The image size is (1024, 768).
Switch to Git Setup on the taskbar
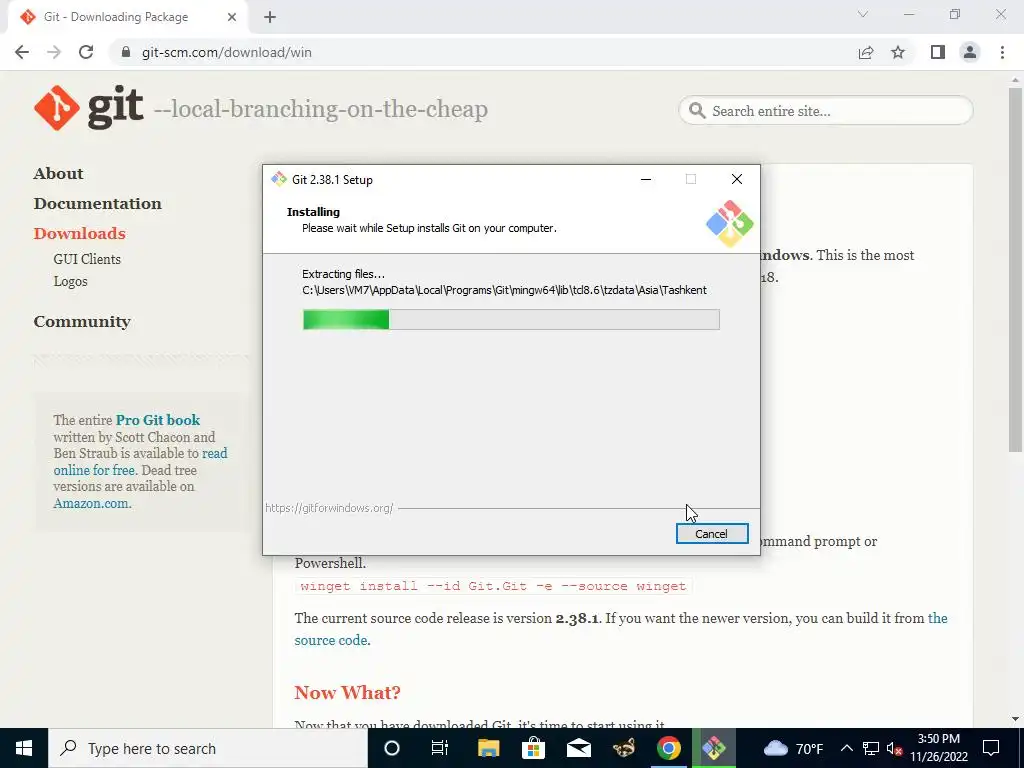[713, 748]
